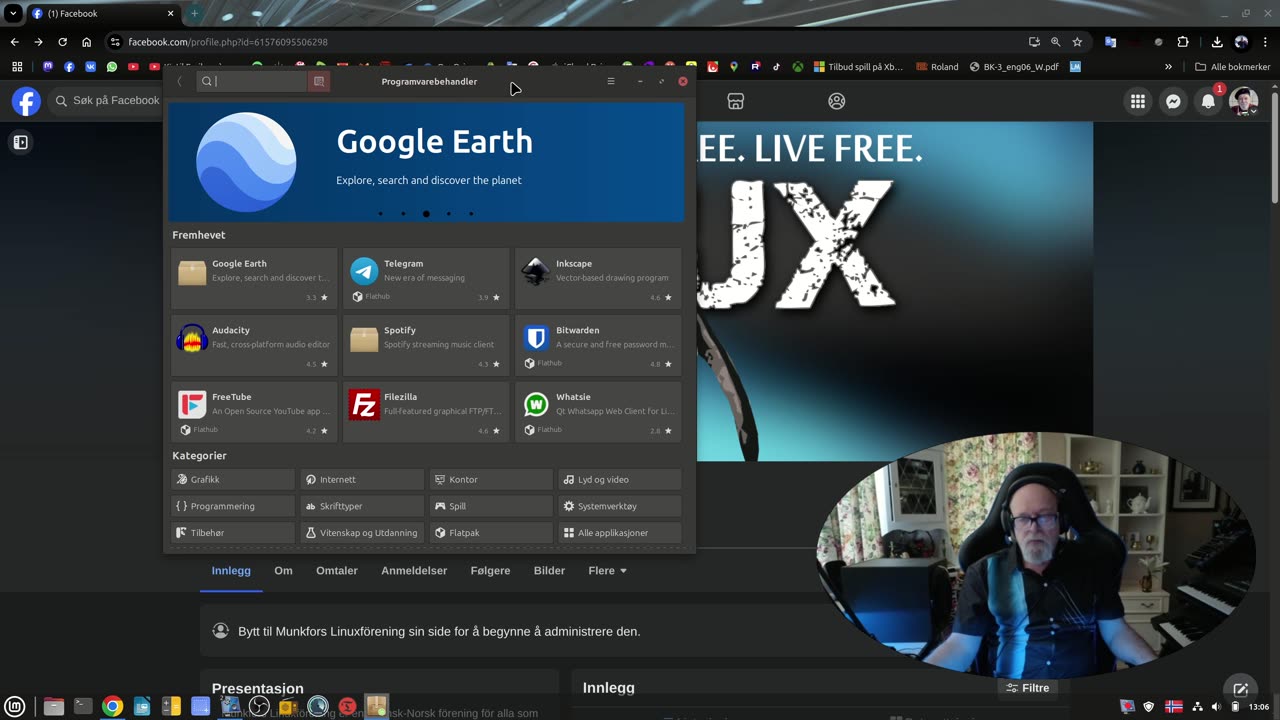
Task: Open Chrome downloads icon
Action: 1217,42
